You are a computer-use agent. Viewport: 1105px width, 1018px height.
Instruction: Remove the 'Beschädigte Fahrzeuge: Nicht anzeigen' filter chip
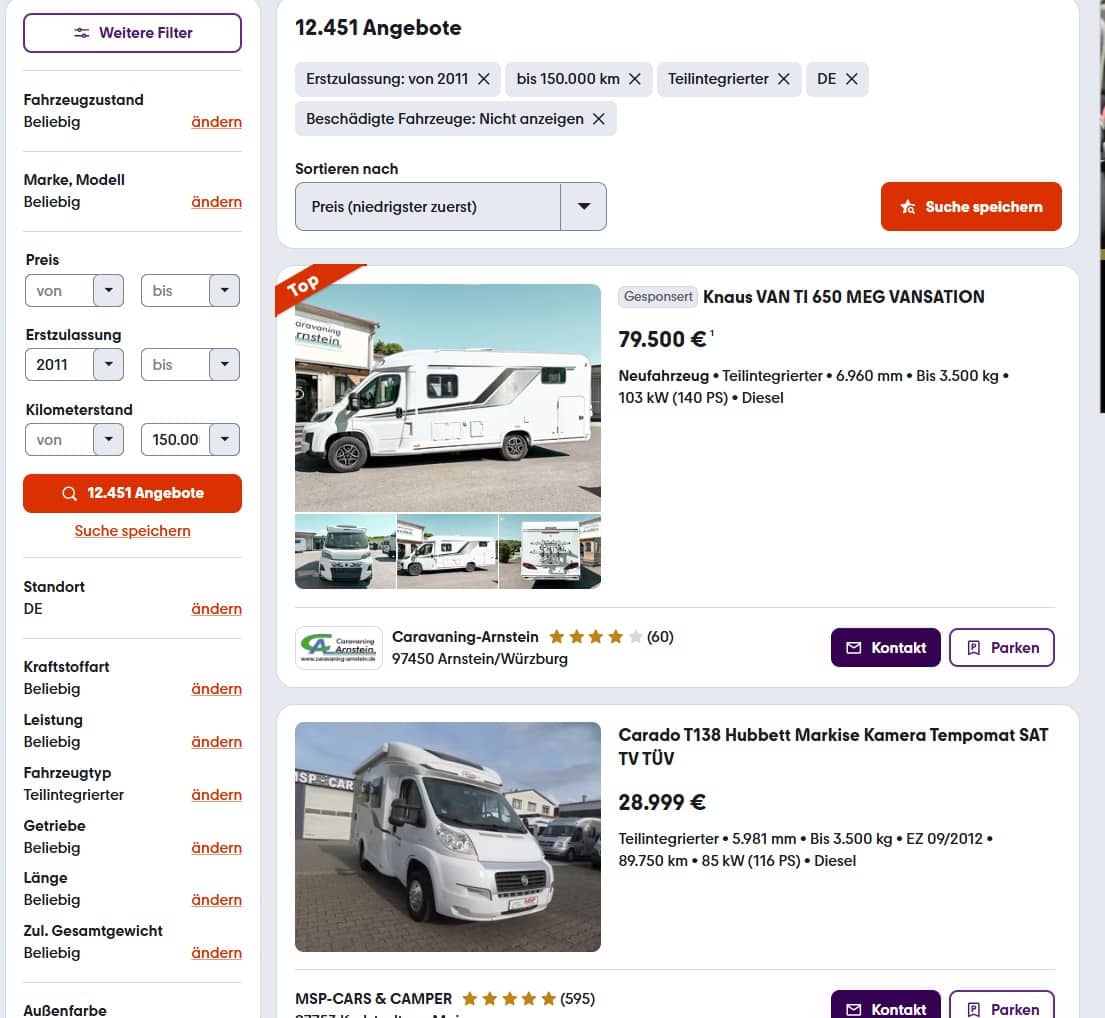coord(599,118)
